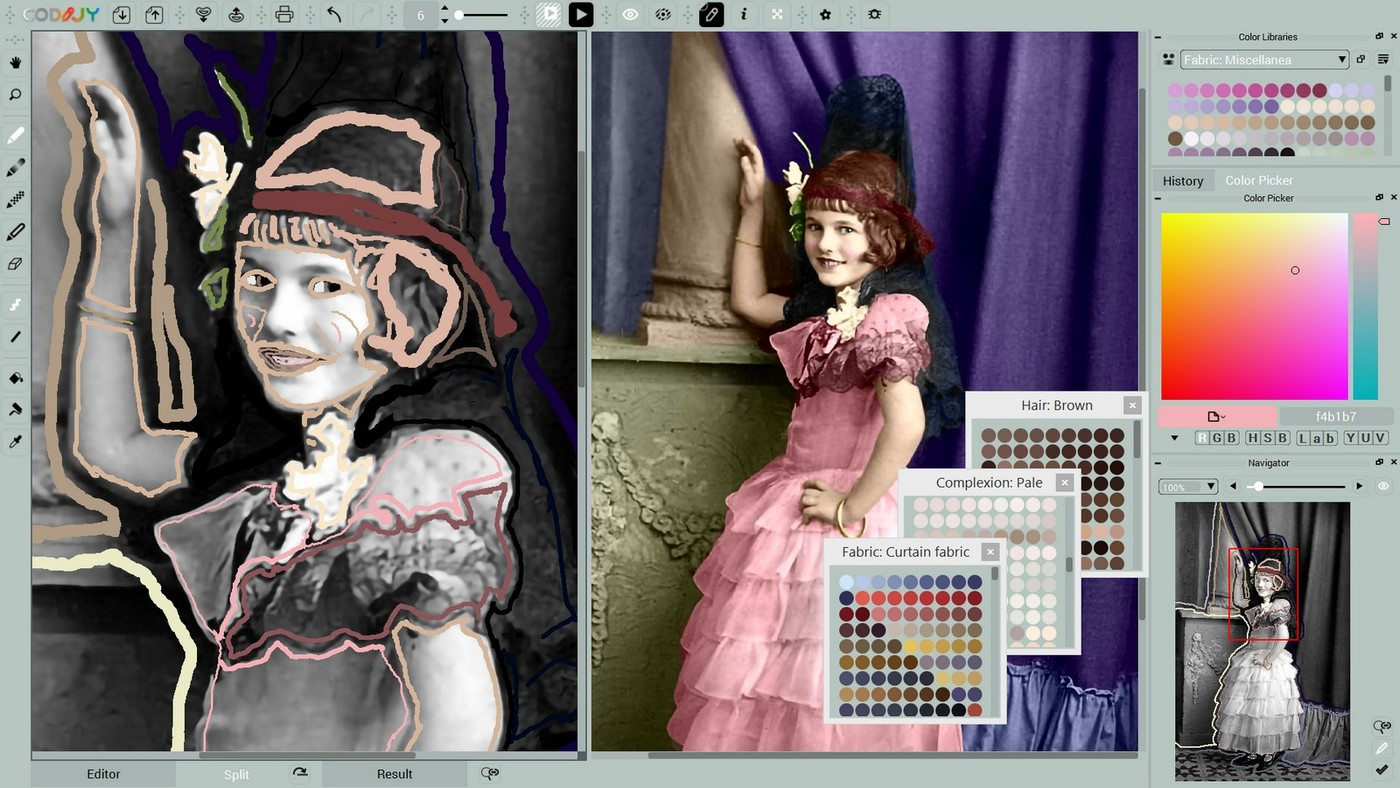Viewport: 1400px width, 788px height.
Task: Toggle the eye preview icon in toolbar
Action: 630,15
